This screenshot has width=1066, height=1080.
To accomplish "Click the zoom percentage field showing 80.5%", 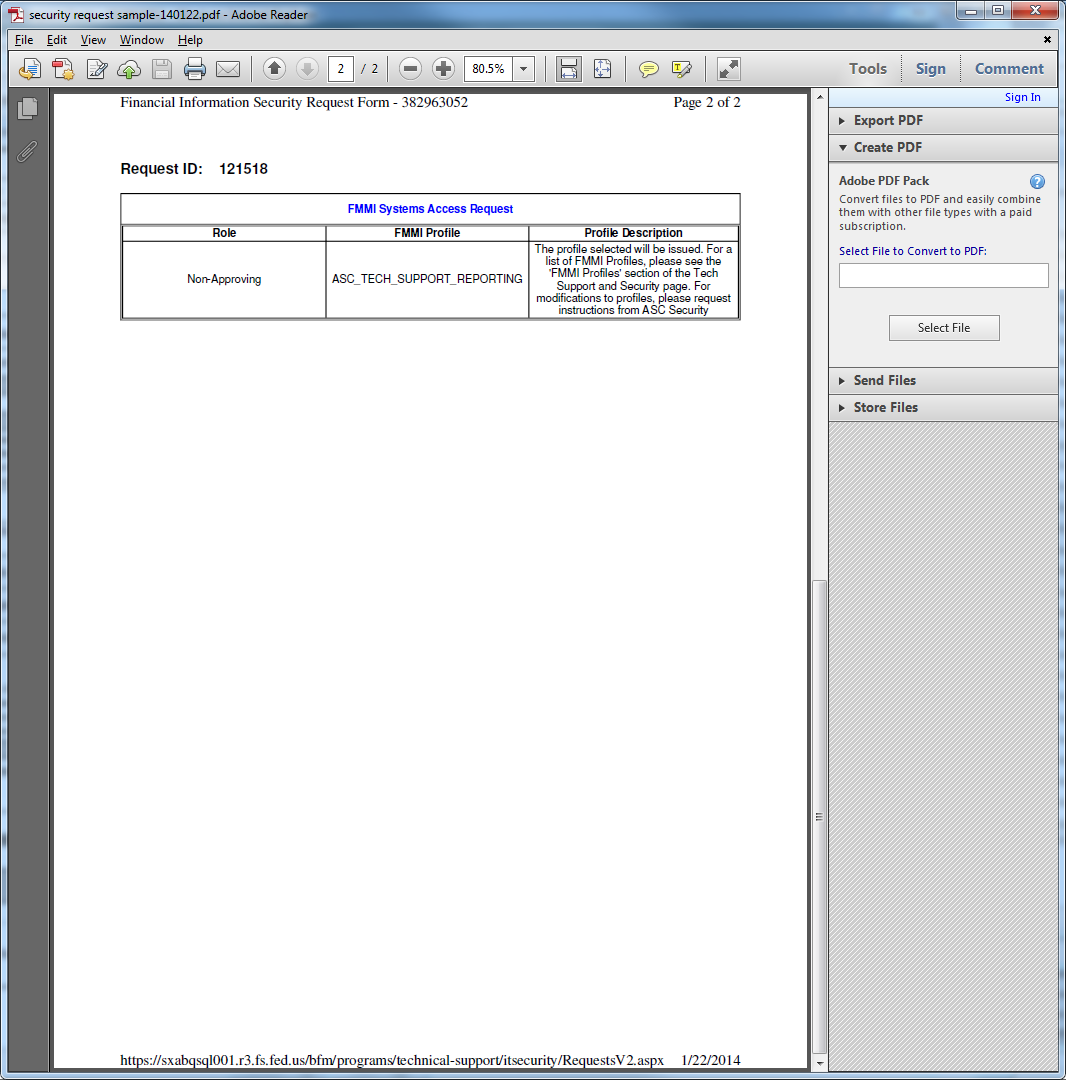I will click(488, 69).
